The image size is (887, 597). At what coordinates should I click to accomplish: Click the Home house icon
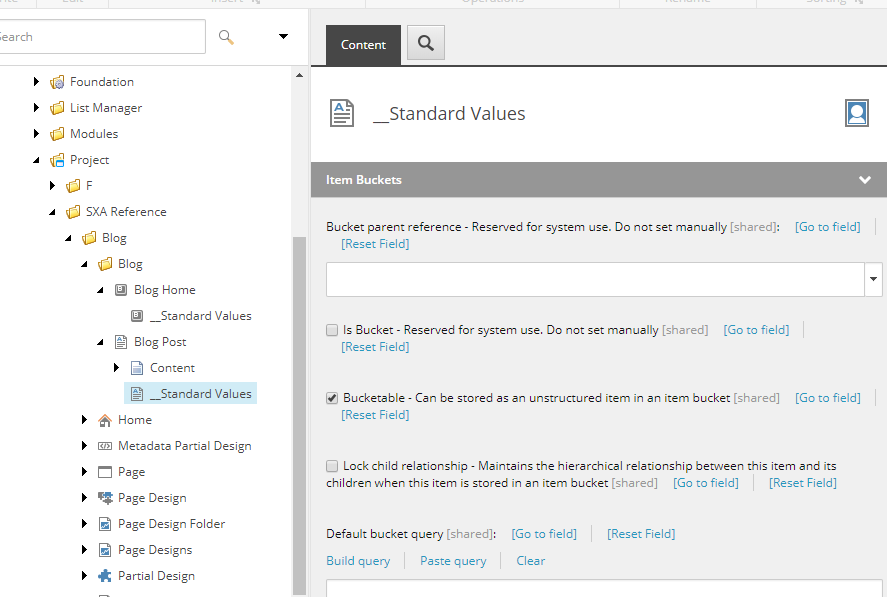(105, 420)
